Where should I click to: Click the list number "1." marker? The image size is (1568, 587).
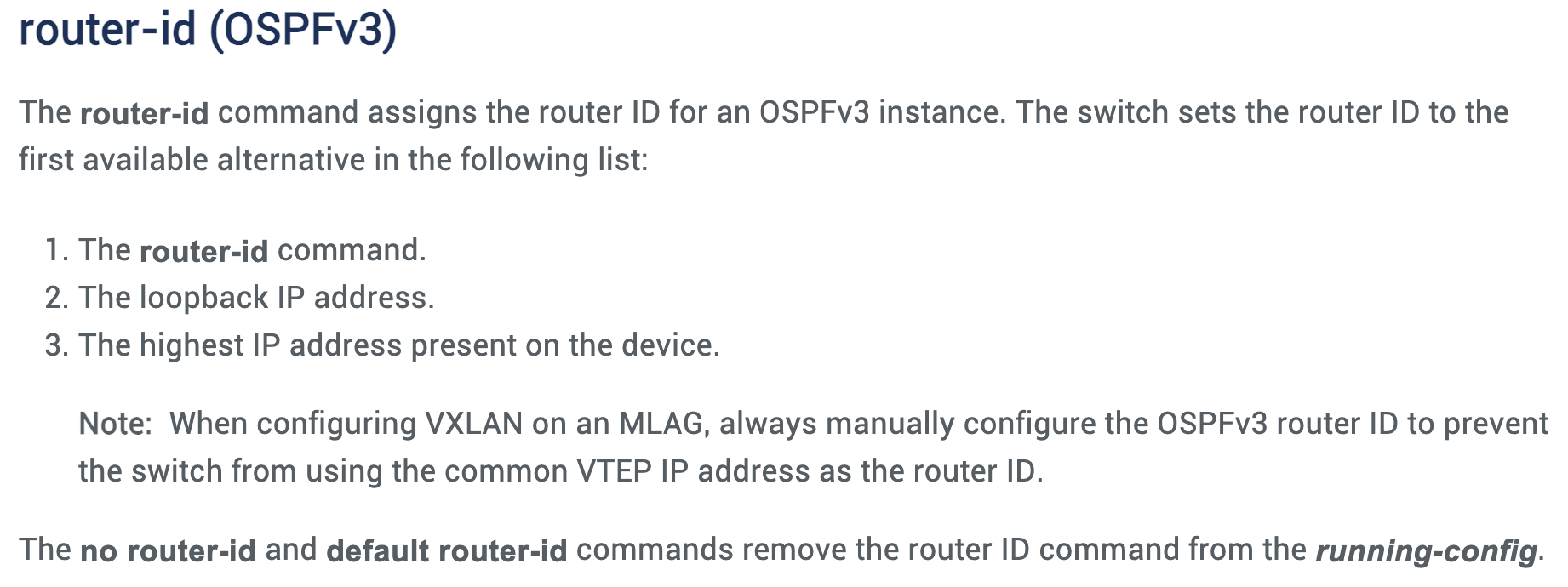[56, 251]
